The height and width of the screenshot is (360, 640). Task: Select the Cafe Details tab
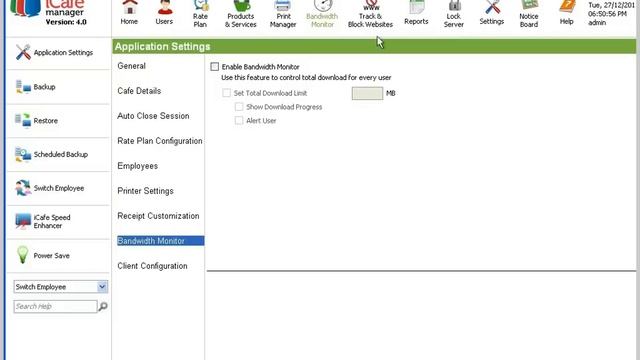point(139,91)
